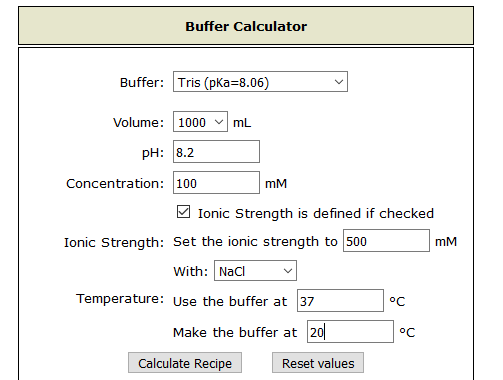503x380 pixels.
Task: Open the Buffer type dropdown
Action: [260, 82]
